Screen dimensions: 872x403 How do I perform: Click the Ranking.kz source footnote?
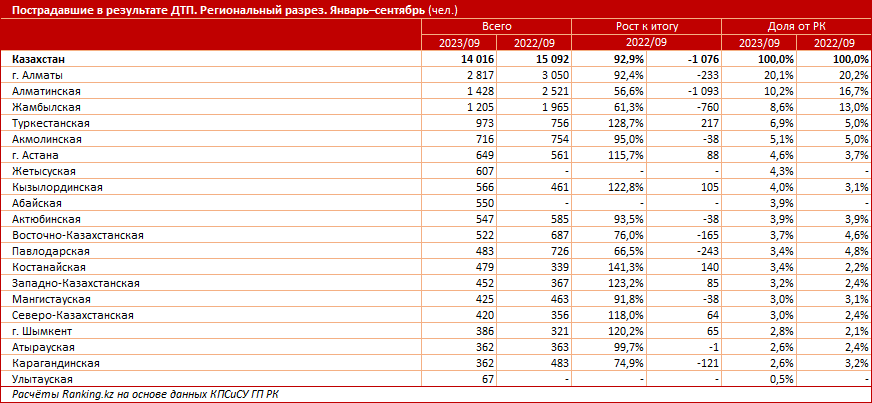[145, 395]
